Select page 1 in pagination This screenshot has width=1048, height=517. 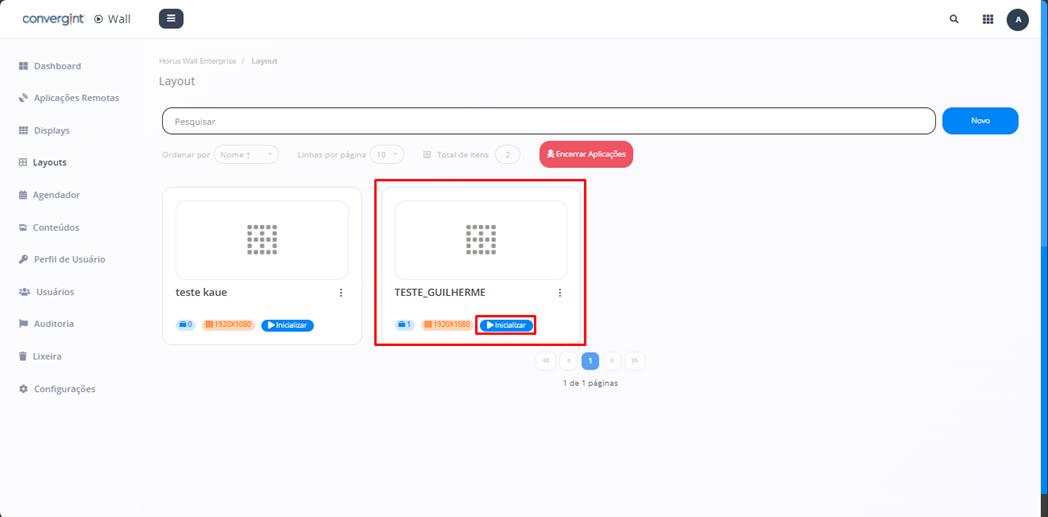pyautogui.click(x=590, y=361)
